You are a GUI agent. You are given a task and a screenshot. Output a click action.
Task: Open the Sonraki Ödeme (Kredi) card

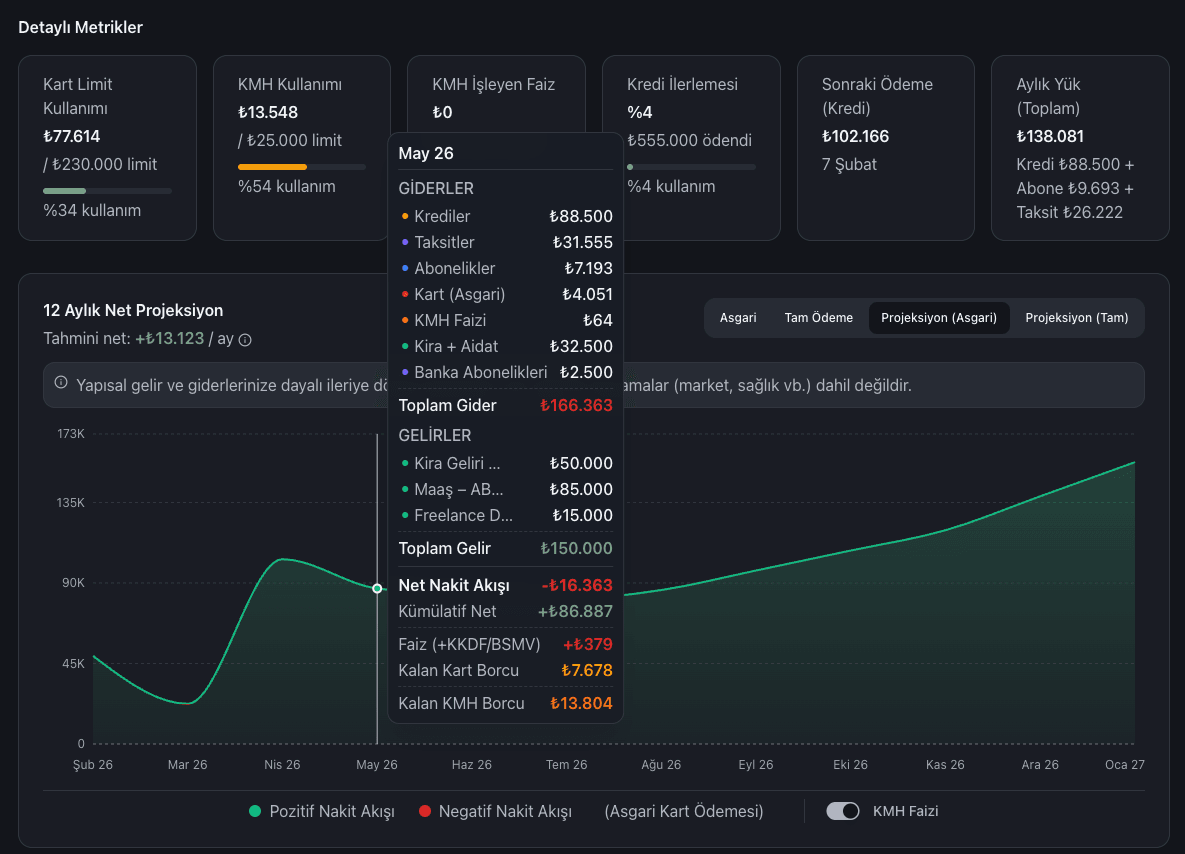click(x=885, y=148)
